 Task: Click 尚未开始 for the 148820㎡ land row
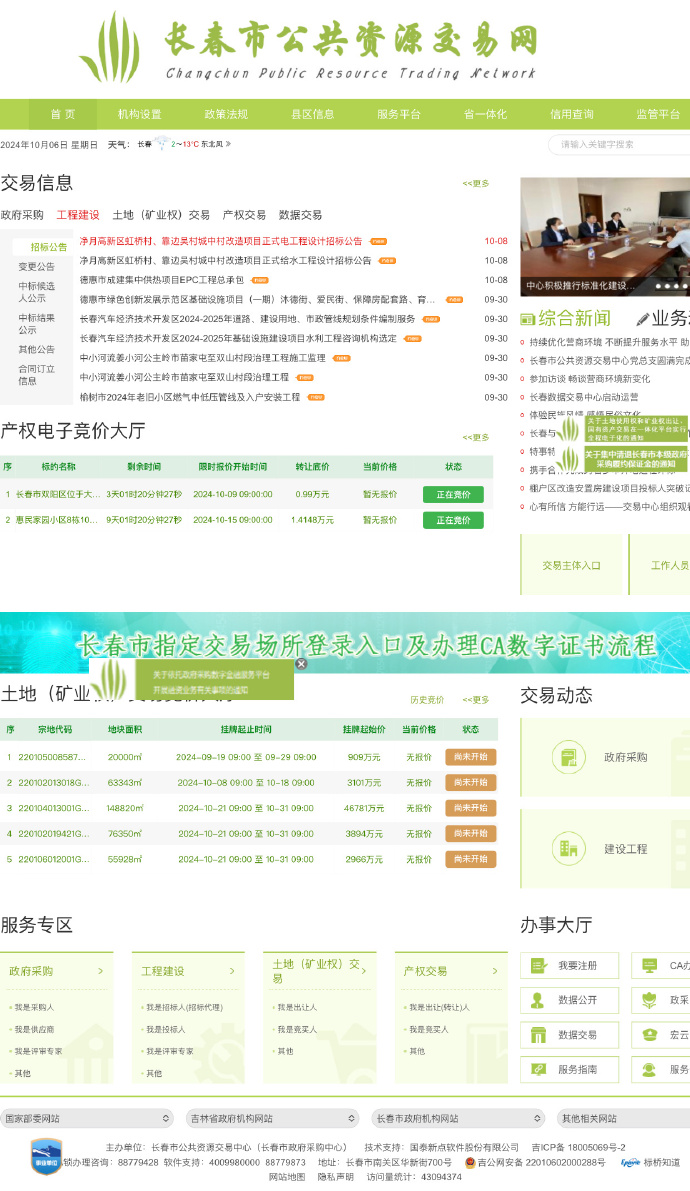click(470, 807)
